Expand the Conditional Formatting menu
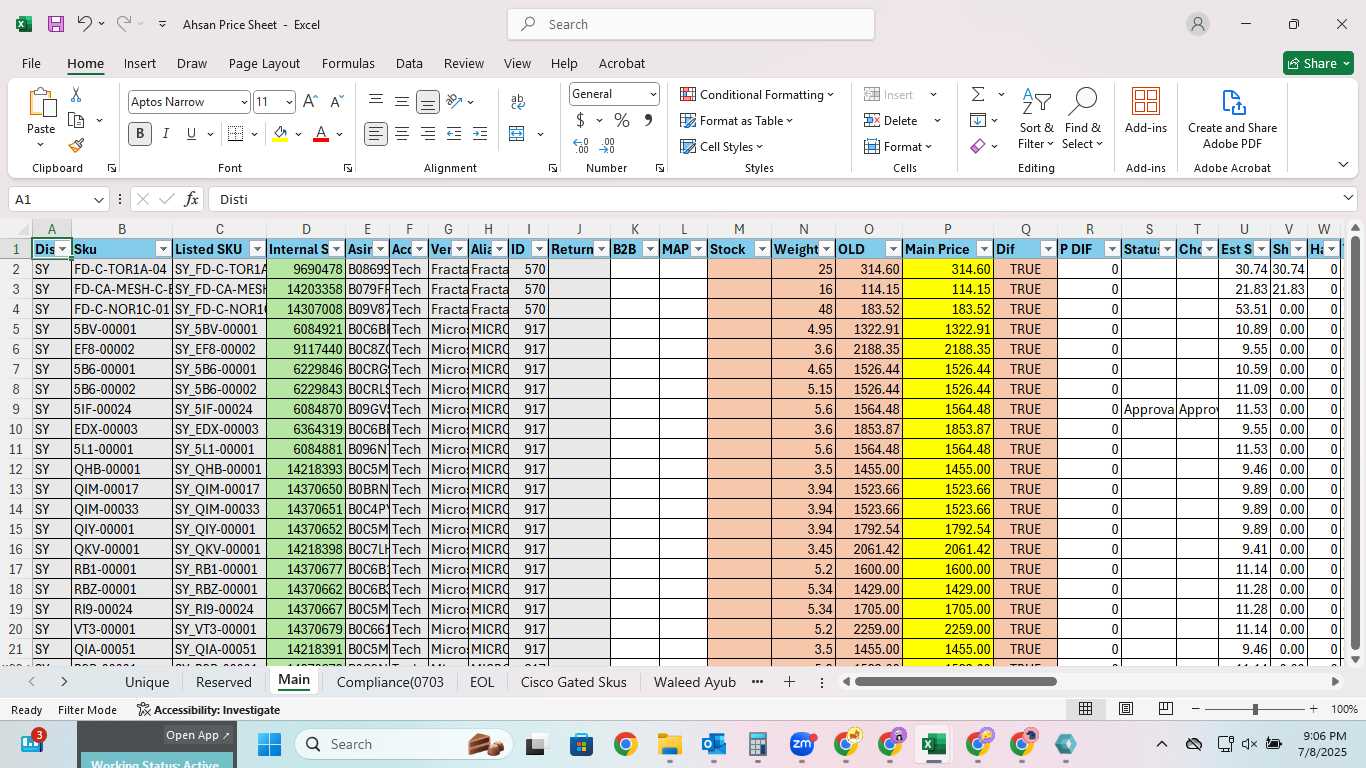Viewport: 1366px width, 768px height. tap(757, 94)
